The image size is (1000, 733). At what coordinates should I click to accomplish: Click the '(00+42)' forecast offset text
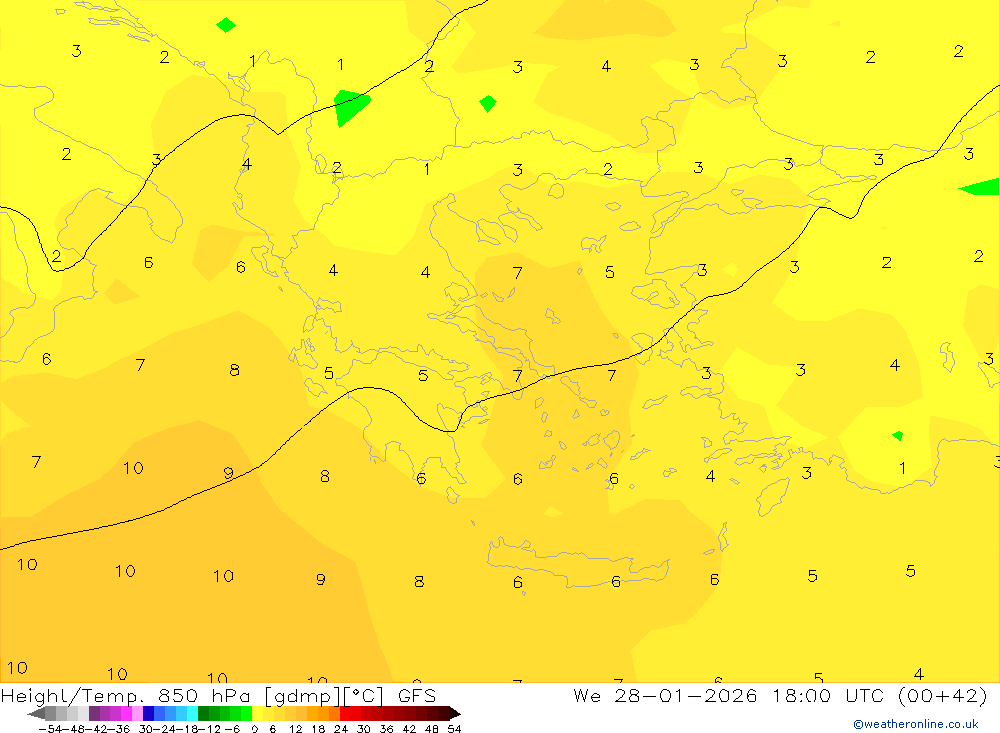[943, 695]
